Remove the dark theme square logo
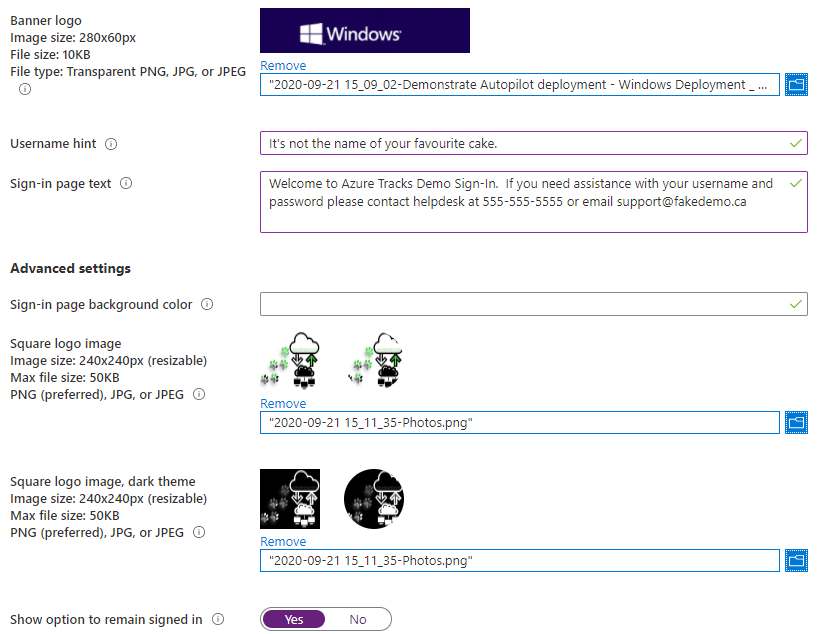The height and width of the screenshot is (634, 822). (x=283, y=541)
